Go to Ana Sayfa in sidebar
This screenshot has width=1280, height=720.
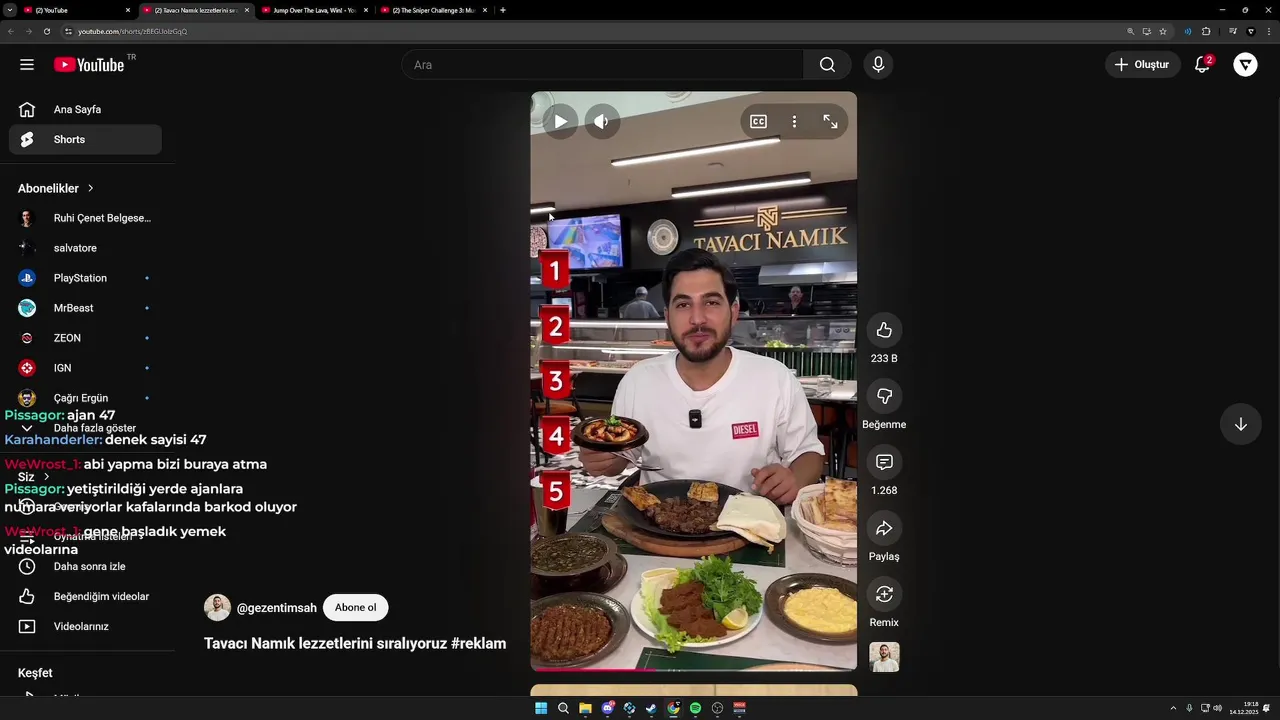(x=85, y=110)
